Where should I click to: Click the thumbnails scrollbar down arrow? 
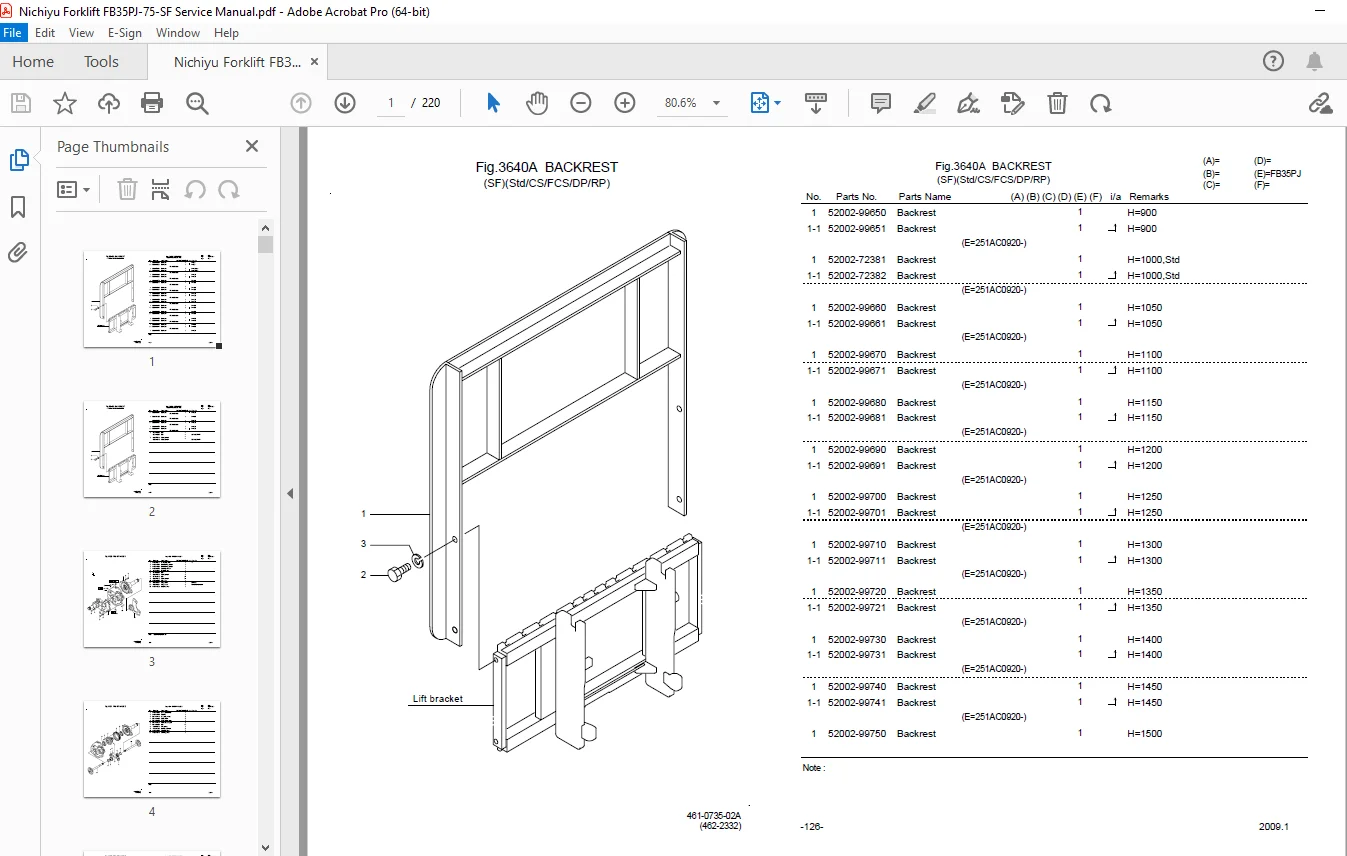[265, 848]
